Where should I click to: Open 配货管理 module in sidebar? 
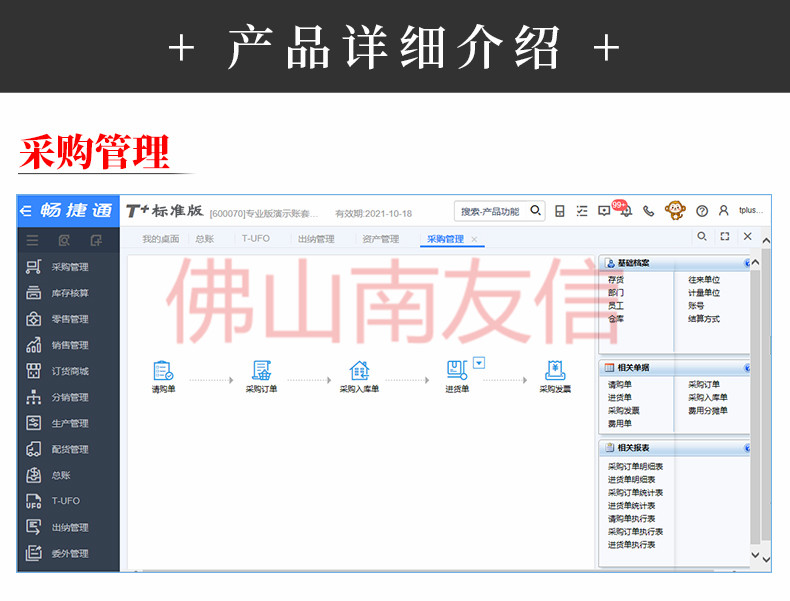pos(57,449)
